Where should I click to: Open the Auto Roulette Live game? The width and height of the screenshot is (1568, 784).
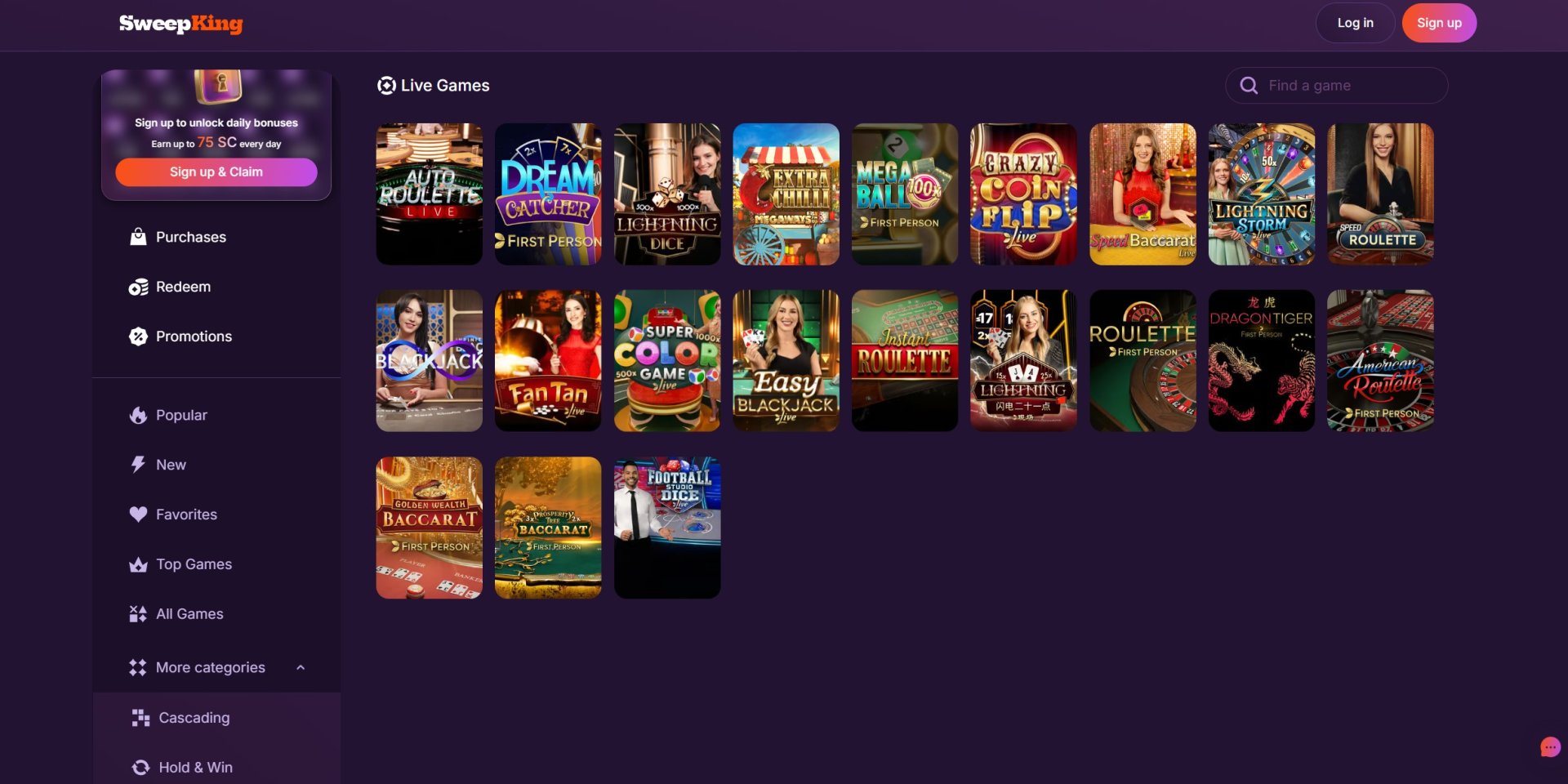pyautogui.click(x=430, y=194)
